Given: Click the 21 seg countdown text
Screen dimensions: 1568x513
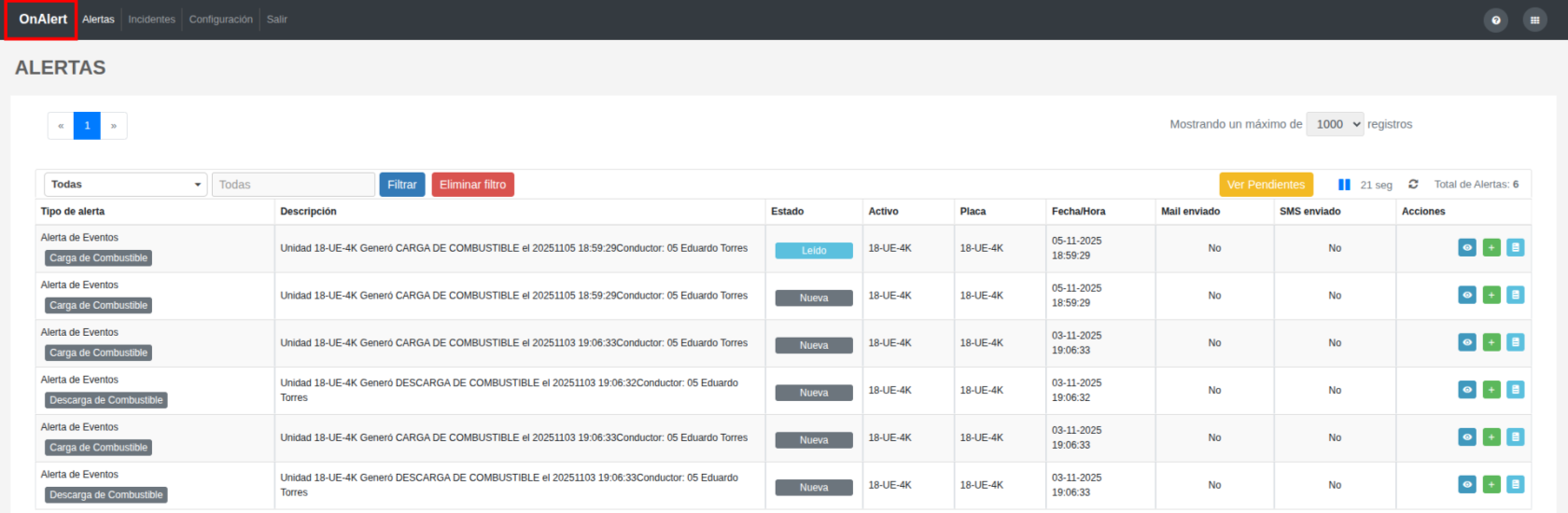Looking at the screenshot, I should [x=1376, y=186].
